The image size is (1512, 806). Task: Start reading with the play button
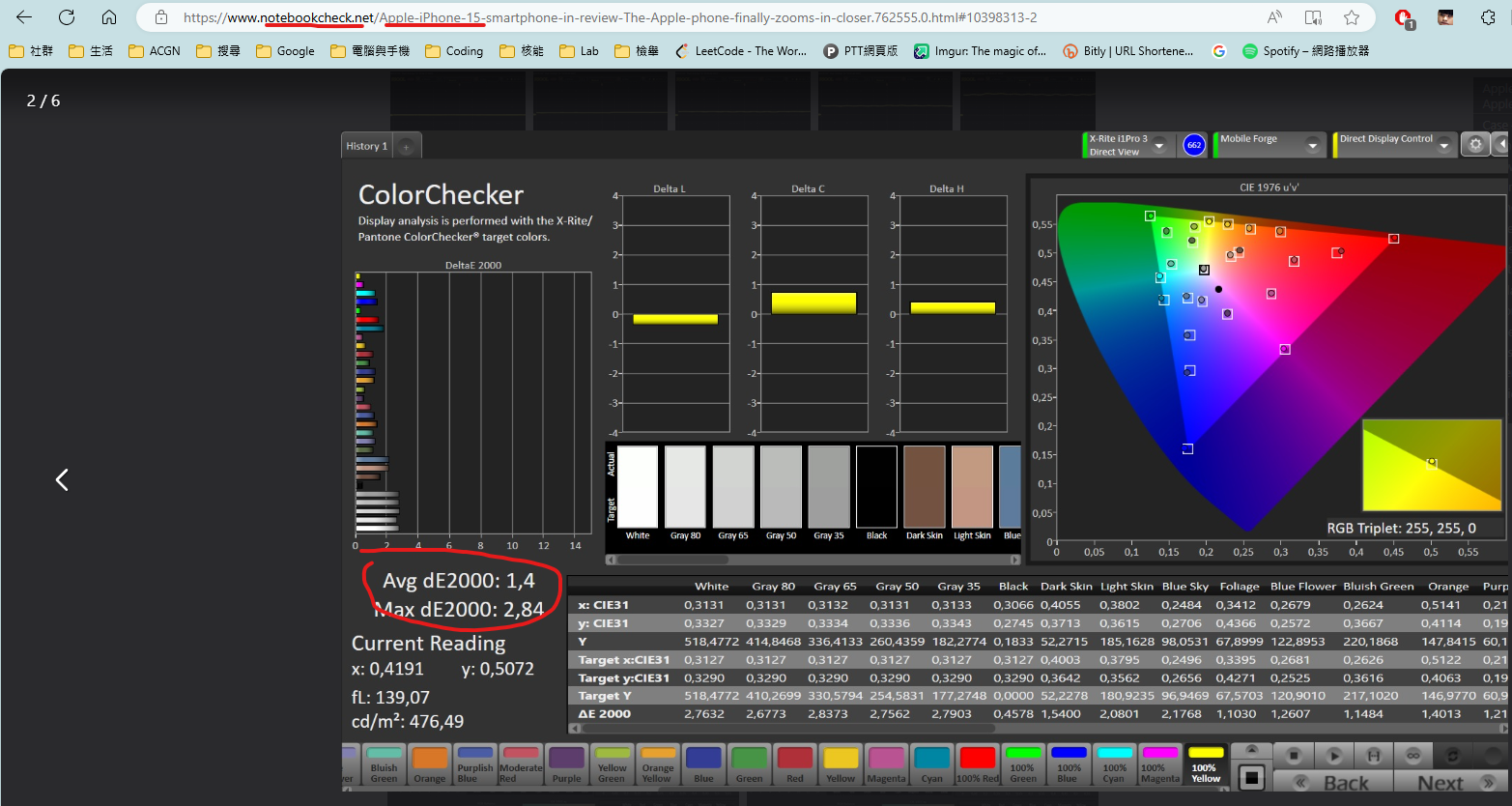pos(1334,755)
